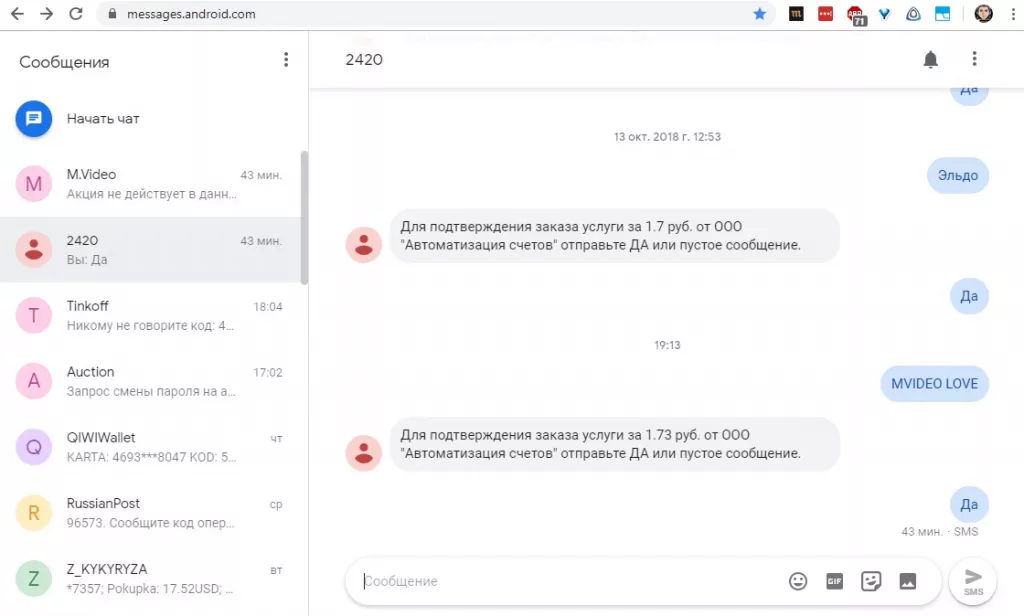Viewport: 1024px width, 616px height.
Task: Attach an image to the message
Action: point(906,581)
